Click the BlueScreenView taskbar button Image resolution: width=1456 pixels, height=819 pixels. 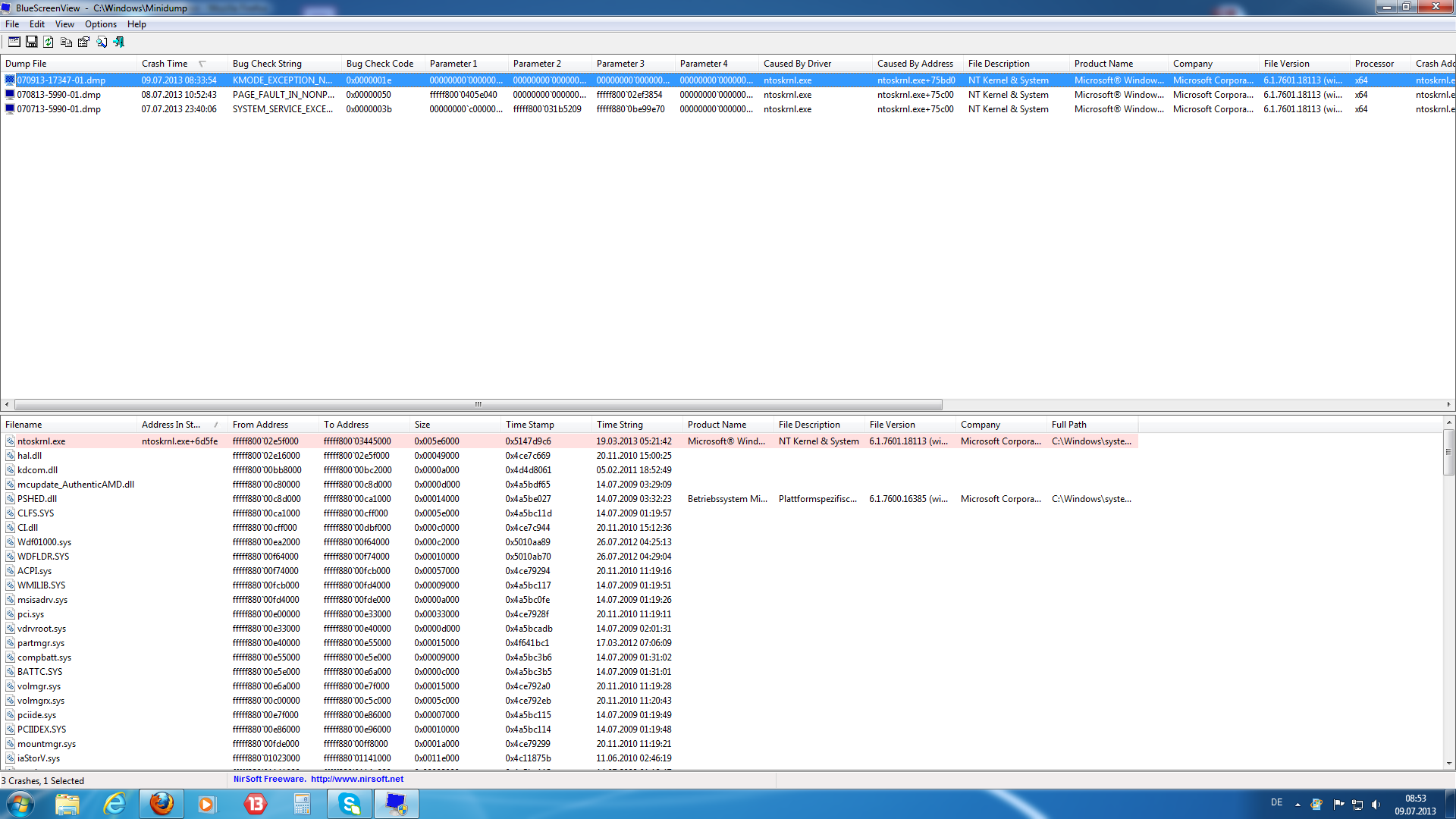click(397, 804)
